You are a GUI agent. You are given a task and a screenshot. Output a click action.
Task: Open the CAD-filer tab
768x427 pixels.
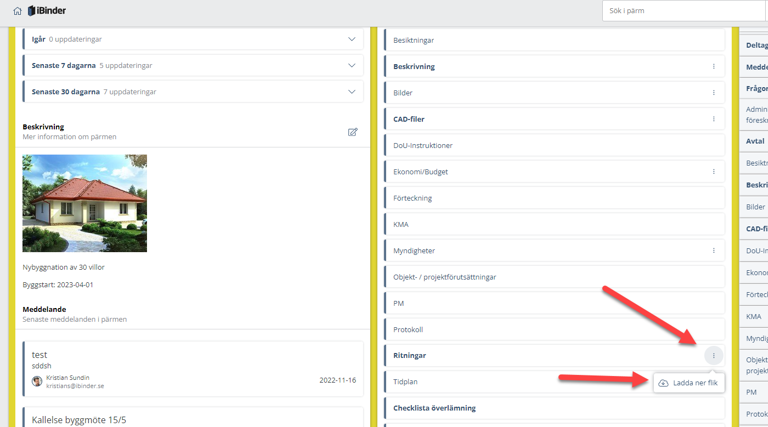pyautogui.click(x=554, y=119)
